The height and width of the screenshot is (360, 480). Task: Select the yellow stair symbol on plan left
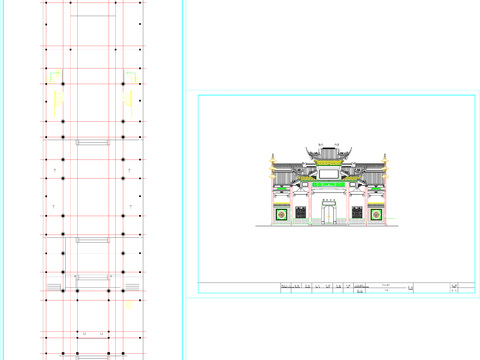click(x=59, y=103)
